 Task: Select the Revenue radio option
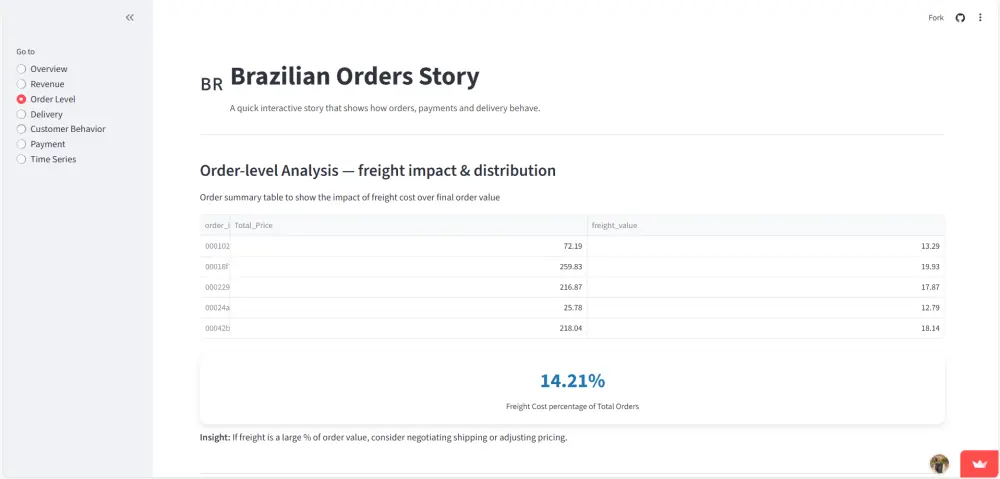22,84
